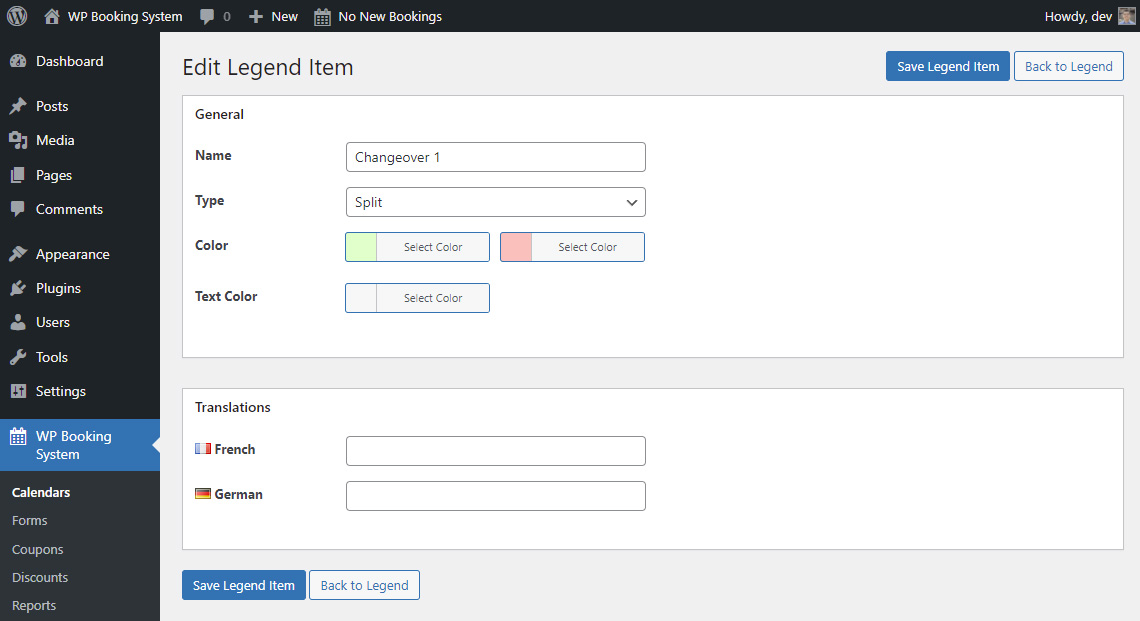Focus the German translation input field
This screenshot has width=1140, height=621.
coord(496,496)
